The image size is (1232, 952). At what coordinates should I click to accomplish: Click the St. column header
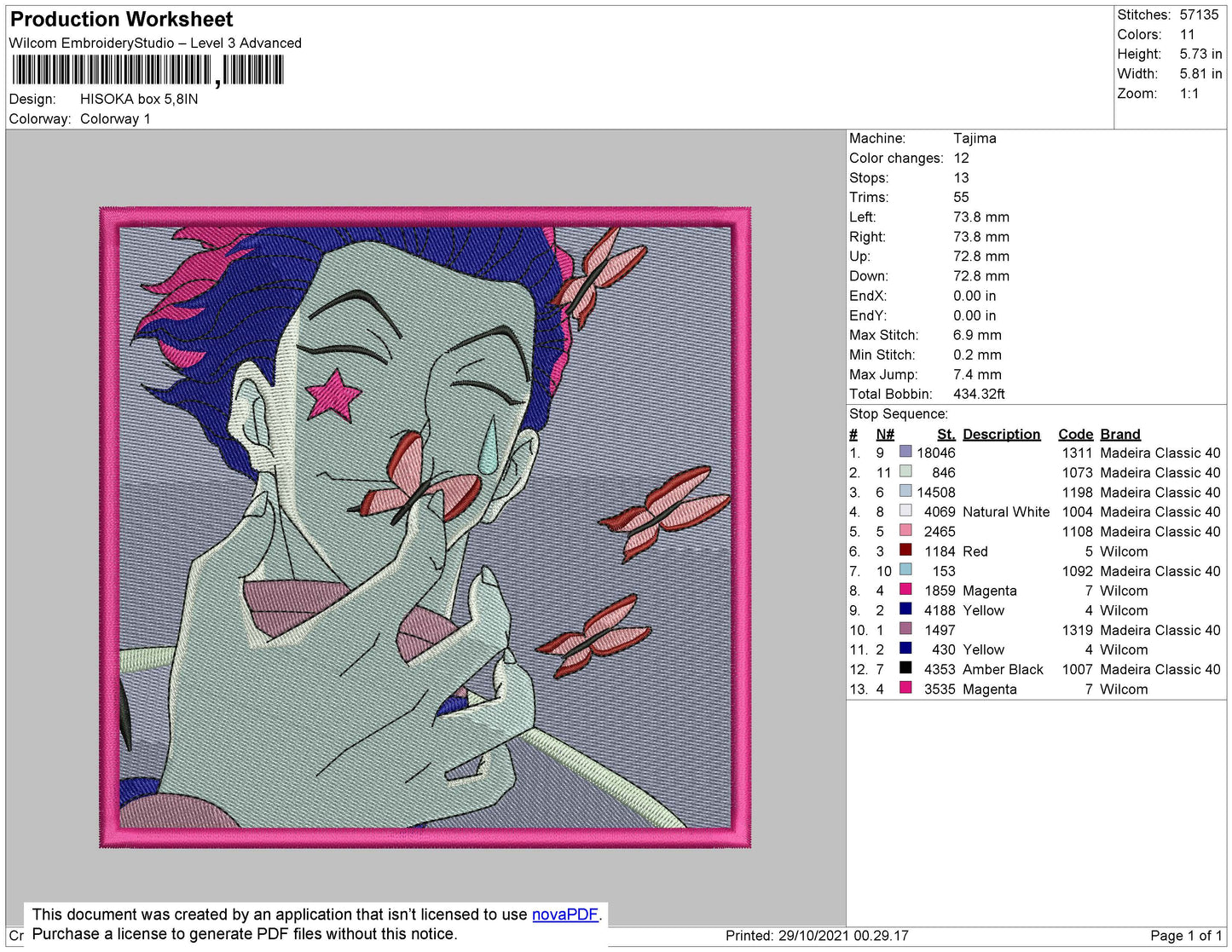[x=946, y=434]
